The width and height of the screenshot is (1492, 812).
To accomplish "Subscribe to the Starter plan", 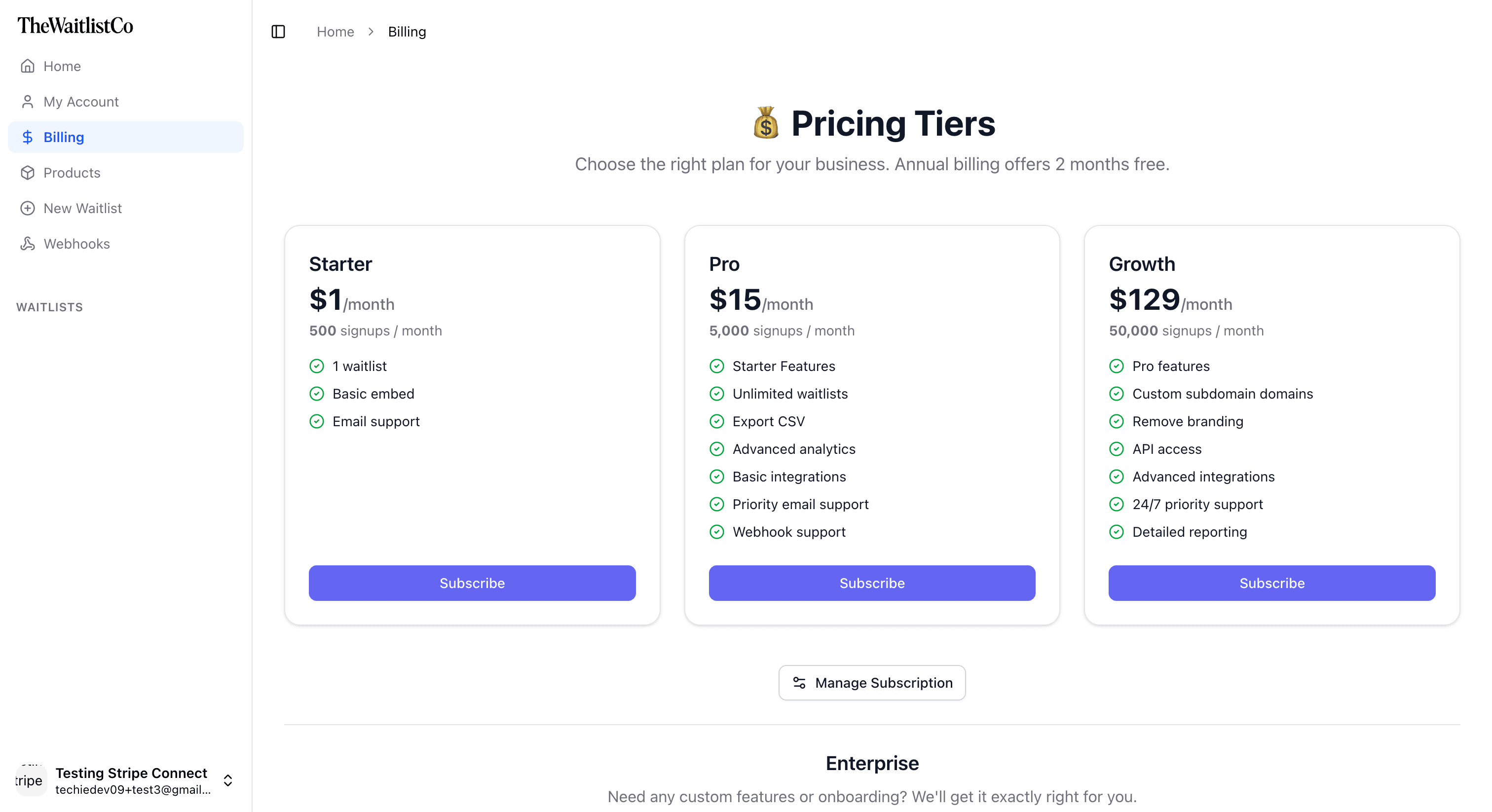I will (472, 583).
